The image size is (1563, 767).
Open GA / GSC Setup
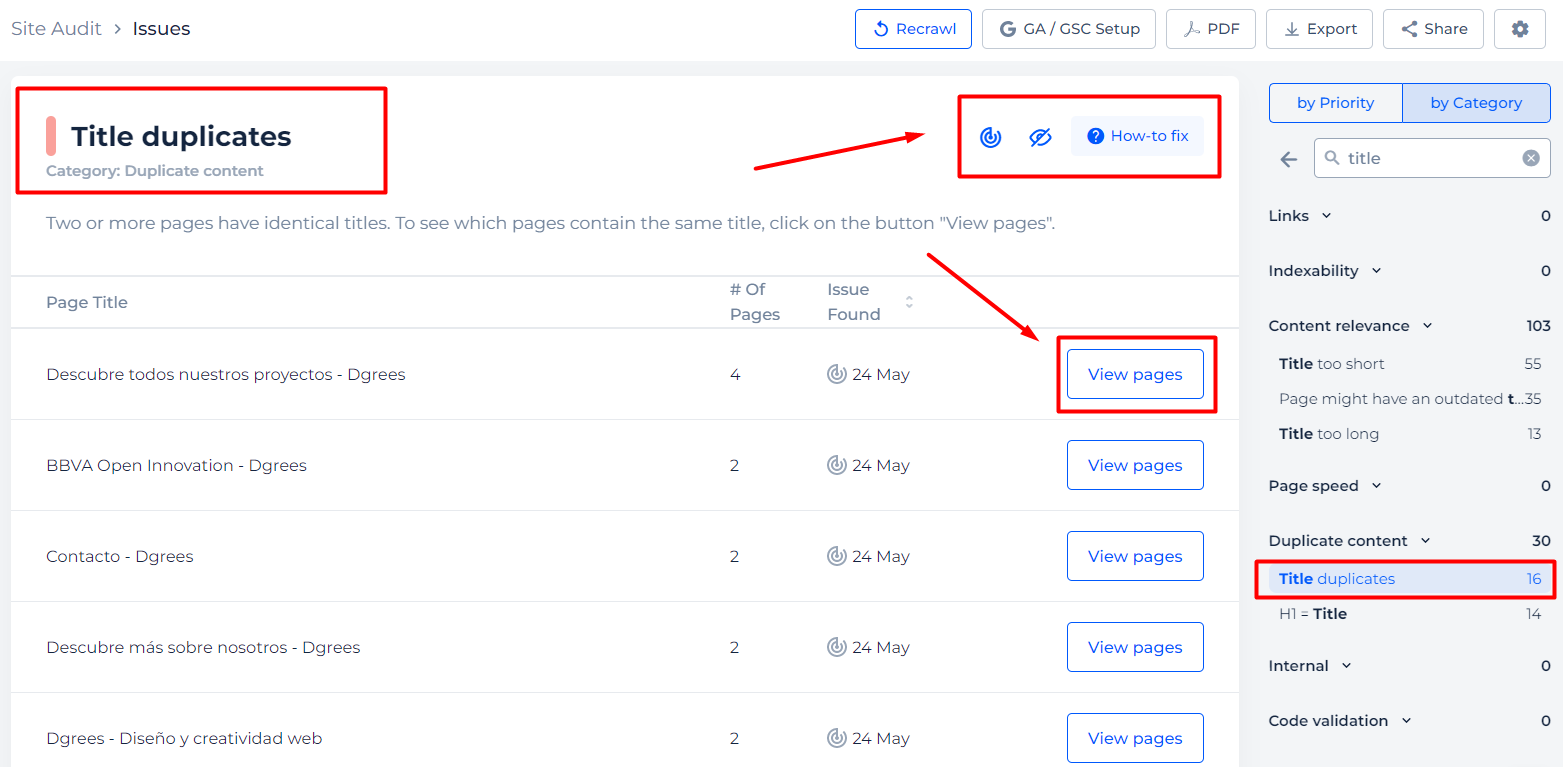(x=1069, y=29)
